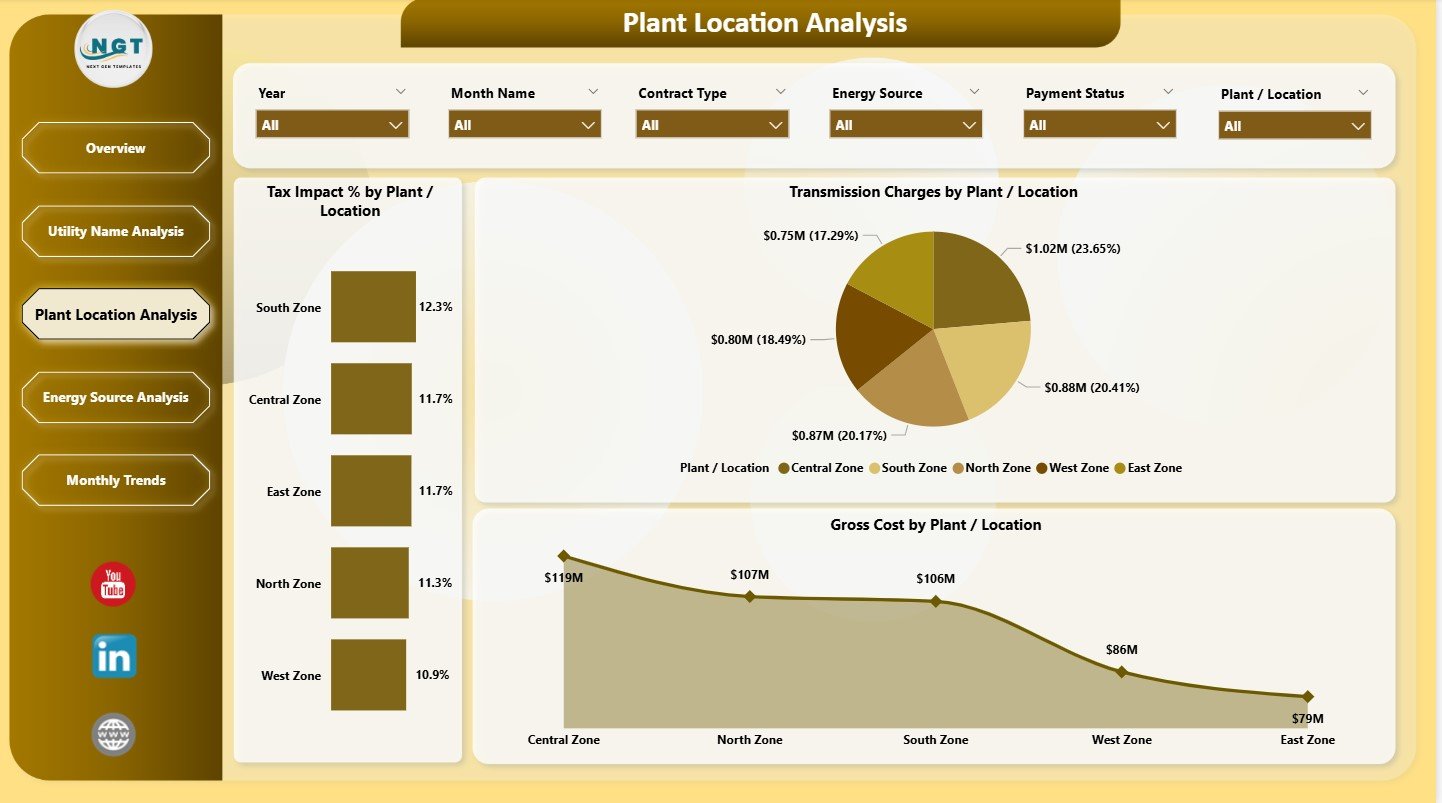Screen dimensions: 1442x803
Task: Select the Plant Location Analysis button
Action: [x=115, y=314]
